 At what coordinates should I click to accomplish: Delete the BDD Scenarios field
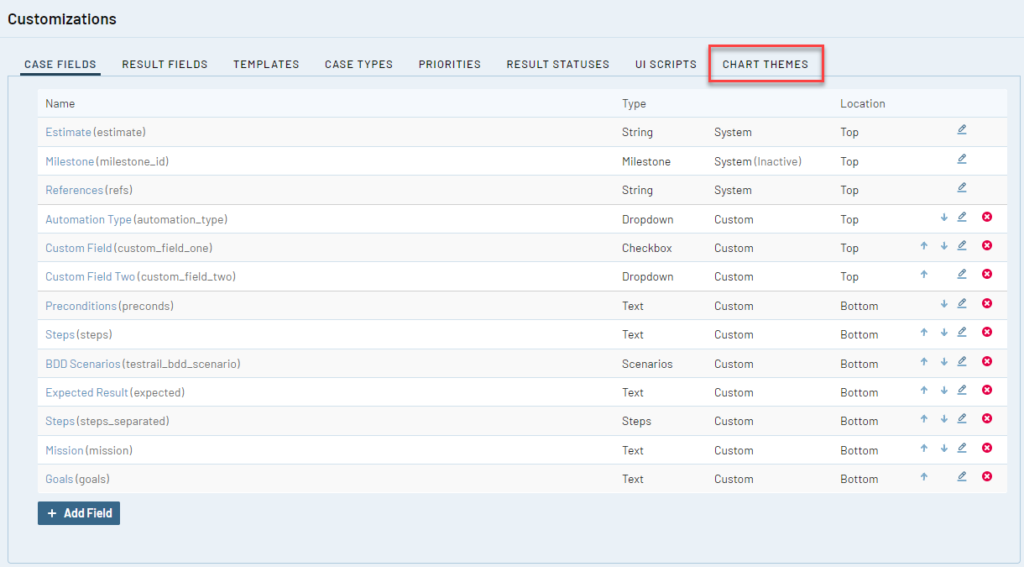pos(987,362)
